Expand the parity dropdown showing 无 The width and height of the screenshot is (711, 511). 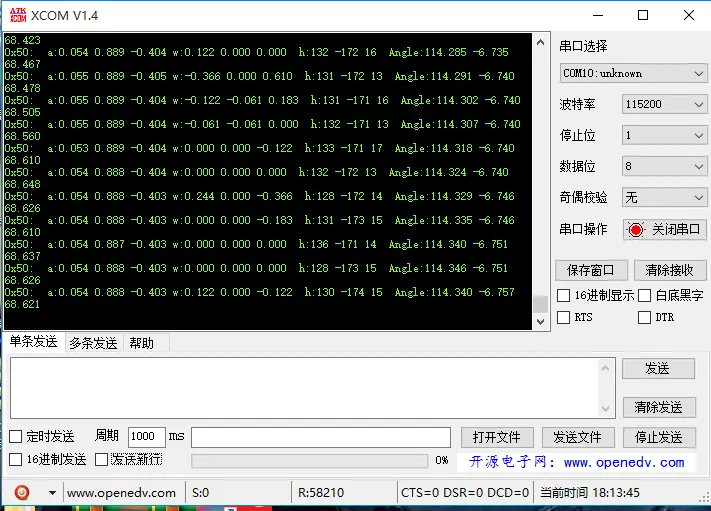[x=664, y=197]
